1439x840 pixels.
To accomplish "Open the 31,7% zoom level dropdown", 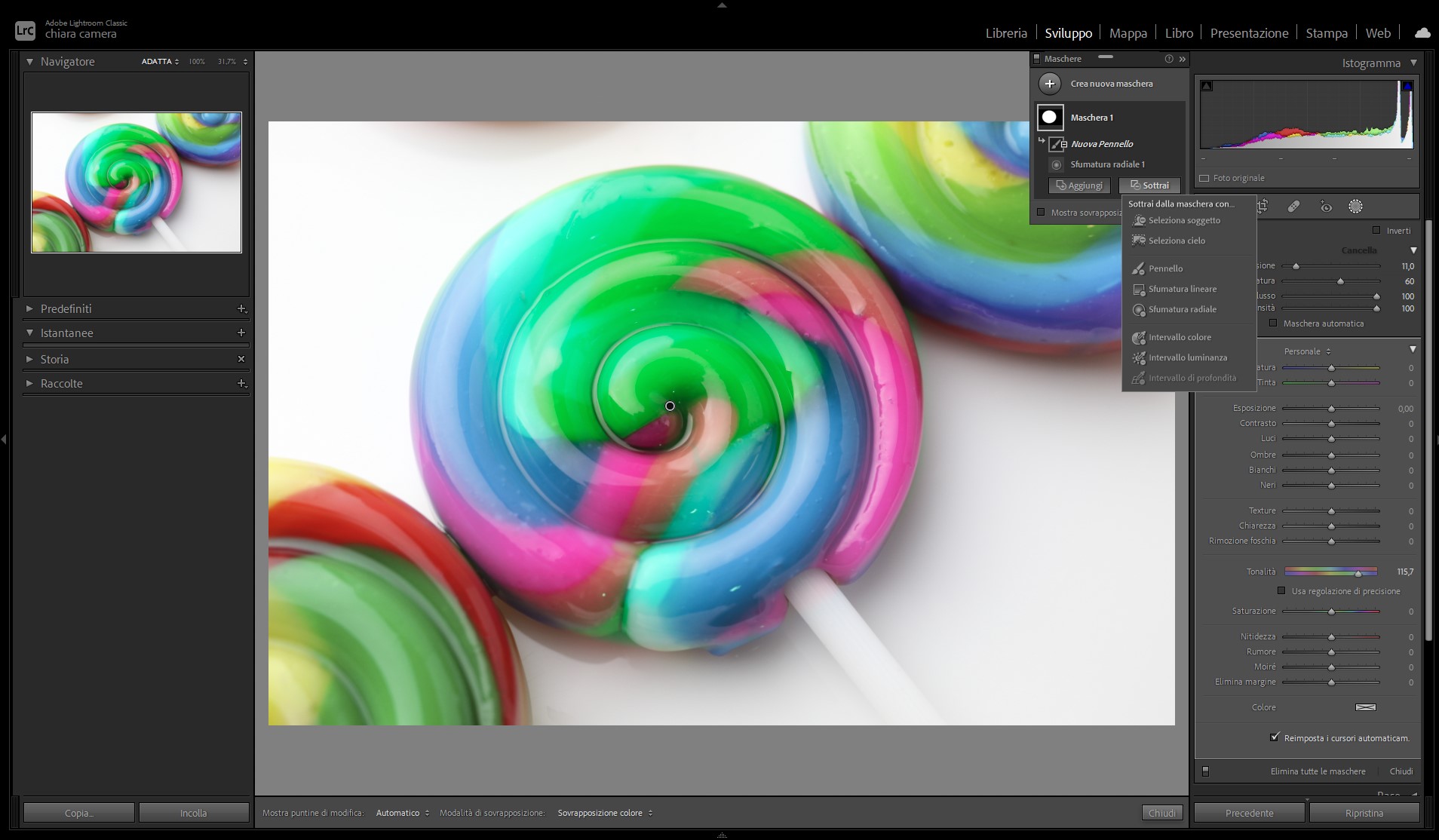I will [232, 61].
